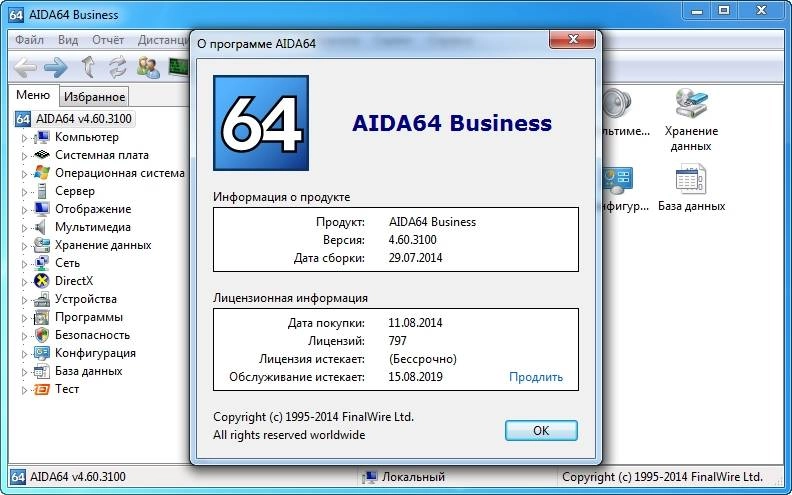Click the Configuration icon in the tree

[x=41, y=353]
